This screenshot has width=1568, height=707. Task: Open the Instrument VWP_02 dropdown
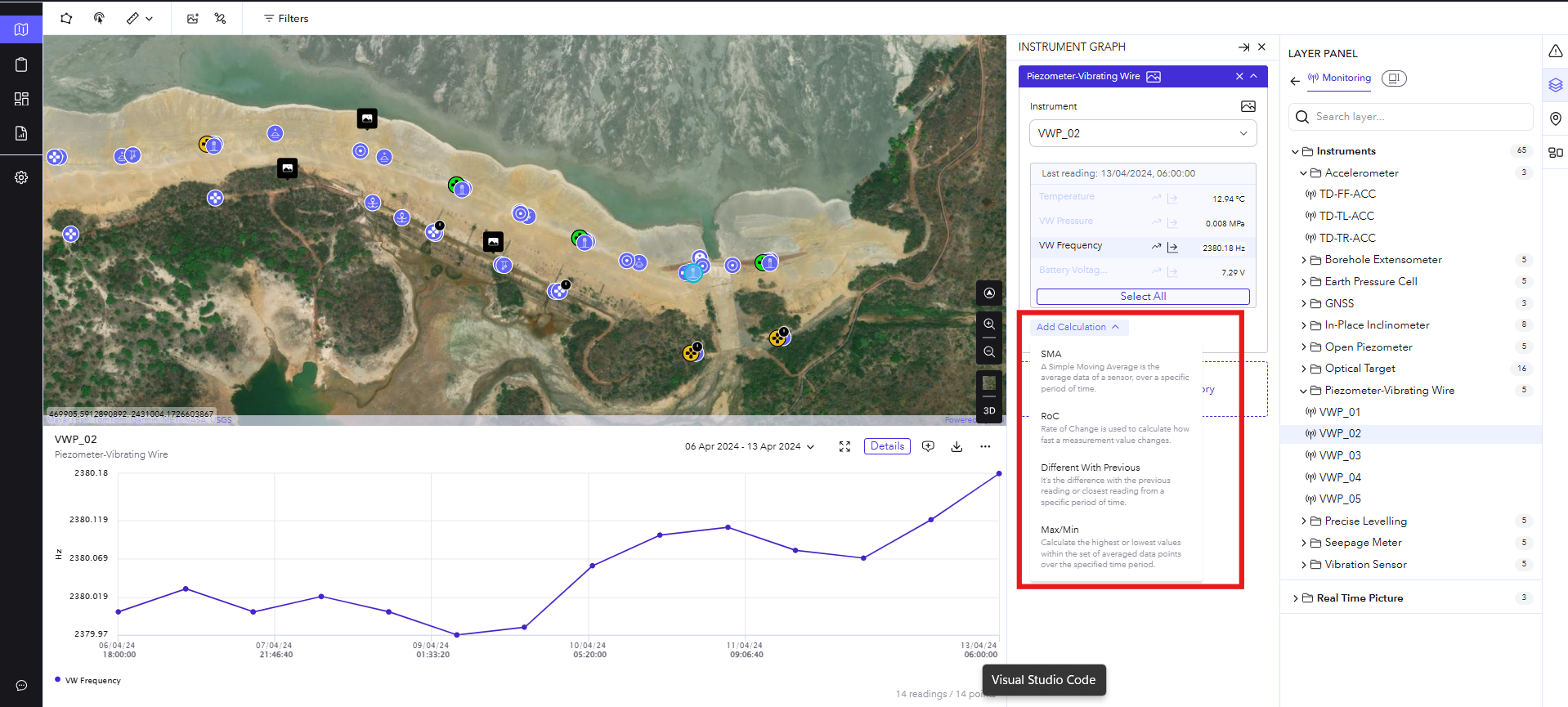[x=1142, y=133]
